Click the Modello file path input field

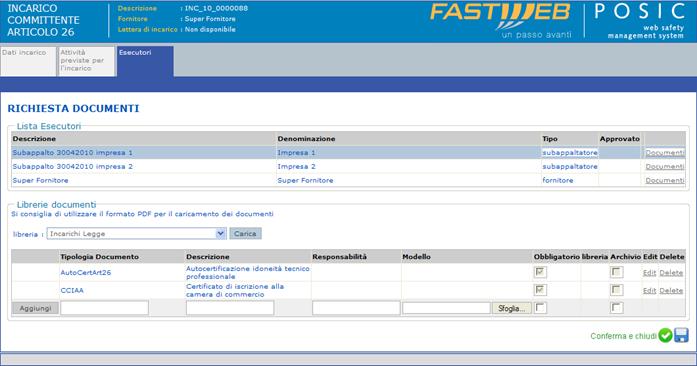click(446, 308)
